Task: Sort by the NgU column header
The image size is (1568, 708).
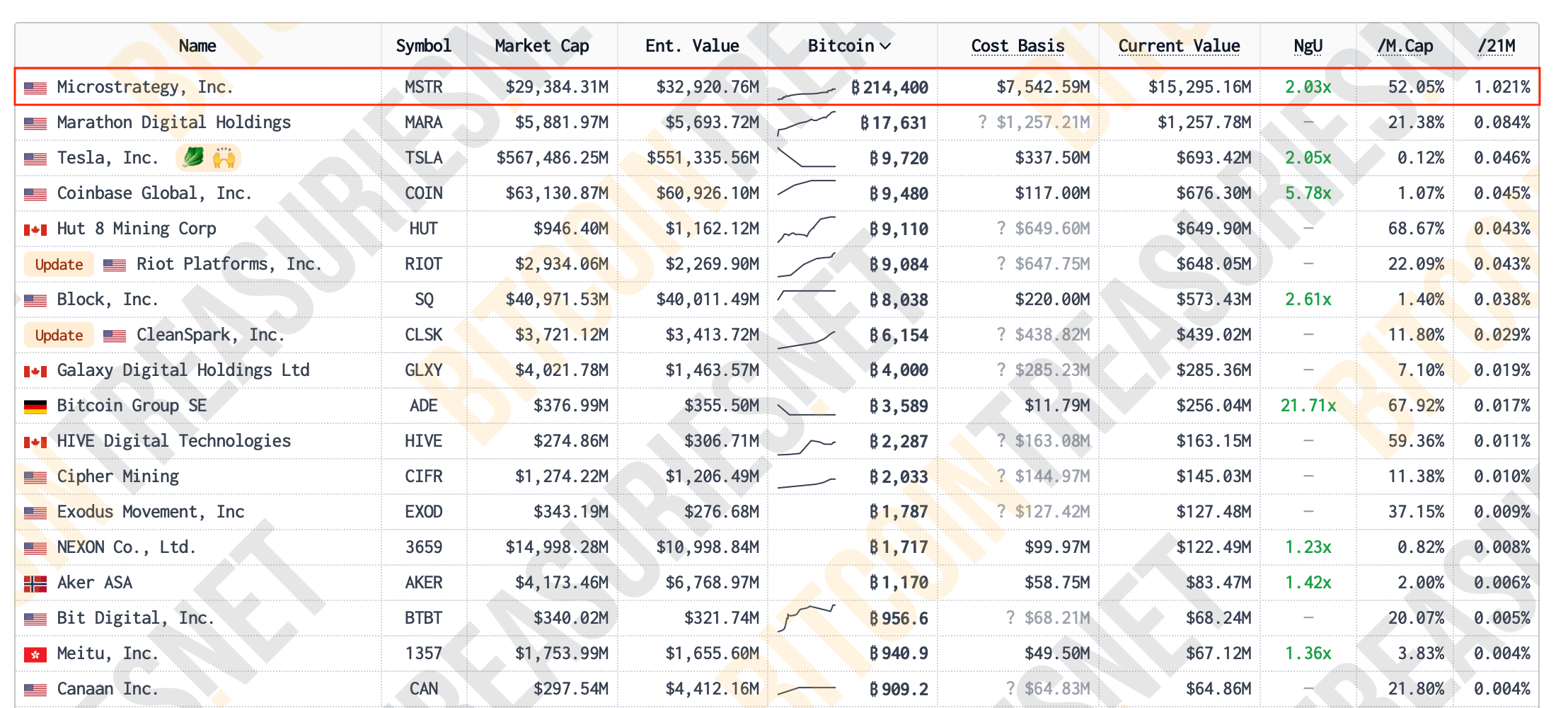Action: click(1308, 46)
